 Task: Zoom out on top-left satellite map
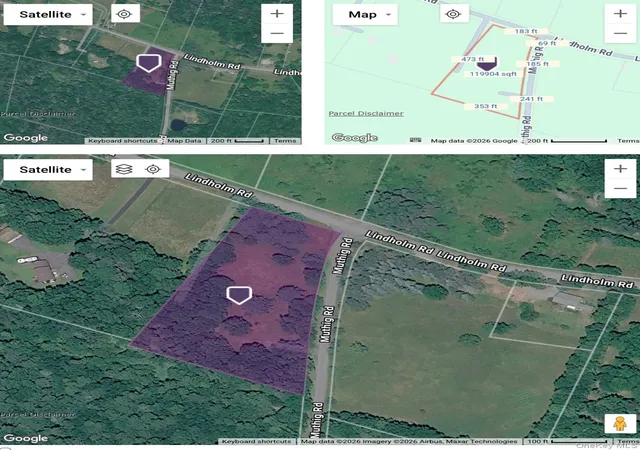click(x=277, y=33)
